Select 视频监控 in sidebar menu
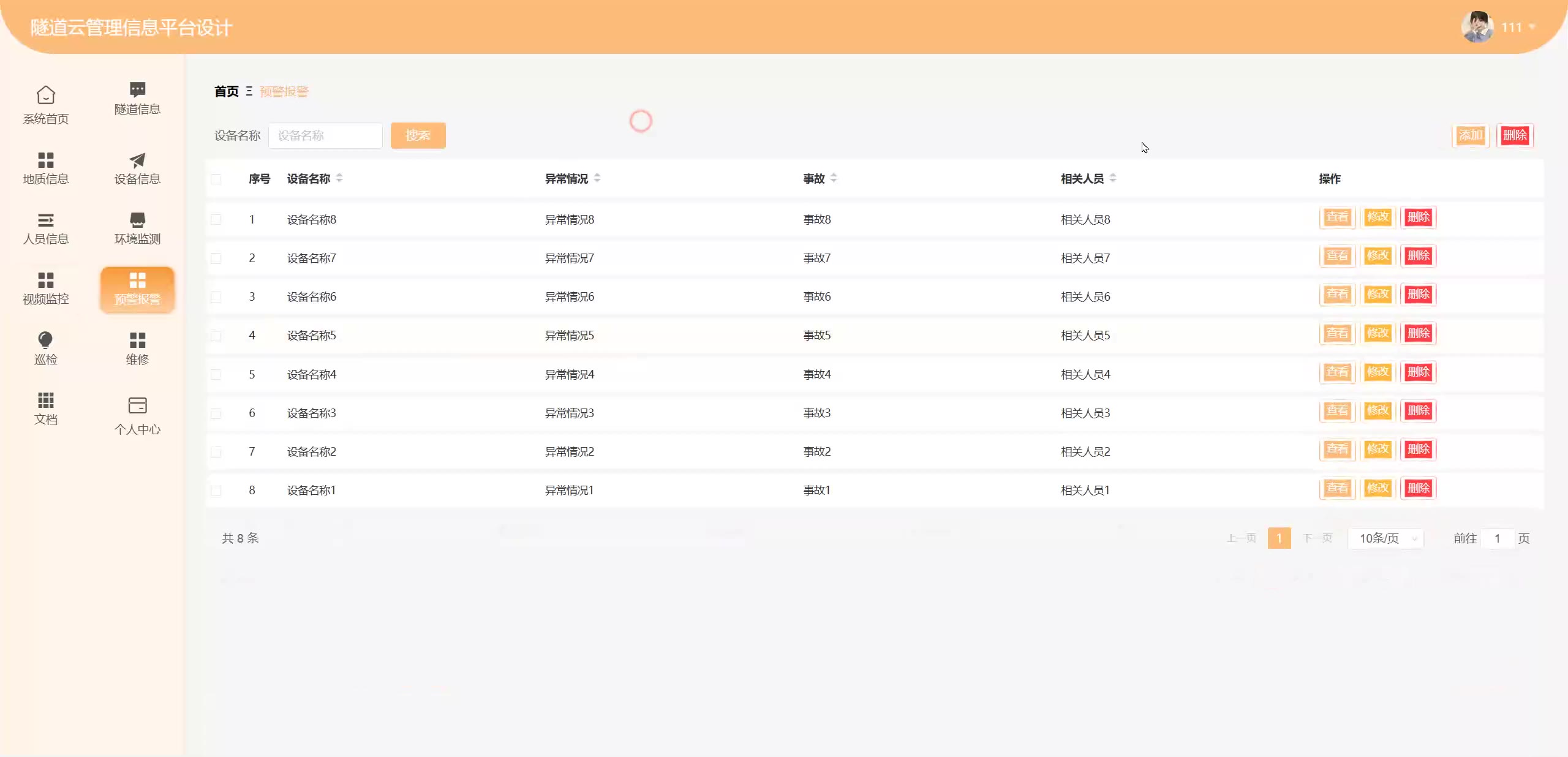Screen dimensions: 1568x757 click(46, 288)
